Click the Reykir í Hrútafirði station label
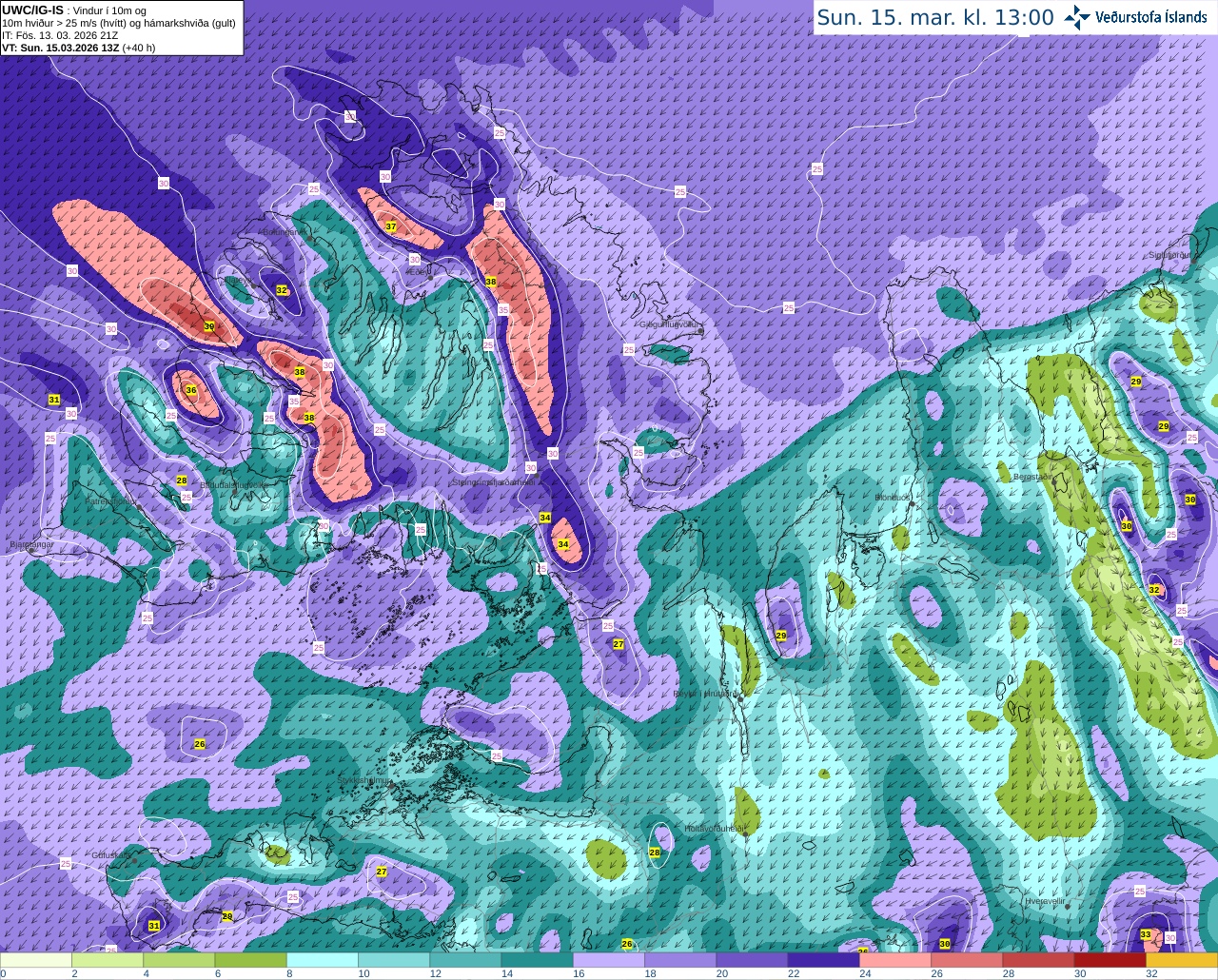The width and height of the screenshot is (1218, 980). coord(706,695)
